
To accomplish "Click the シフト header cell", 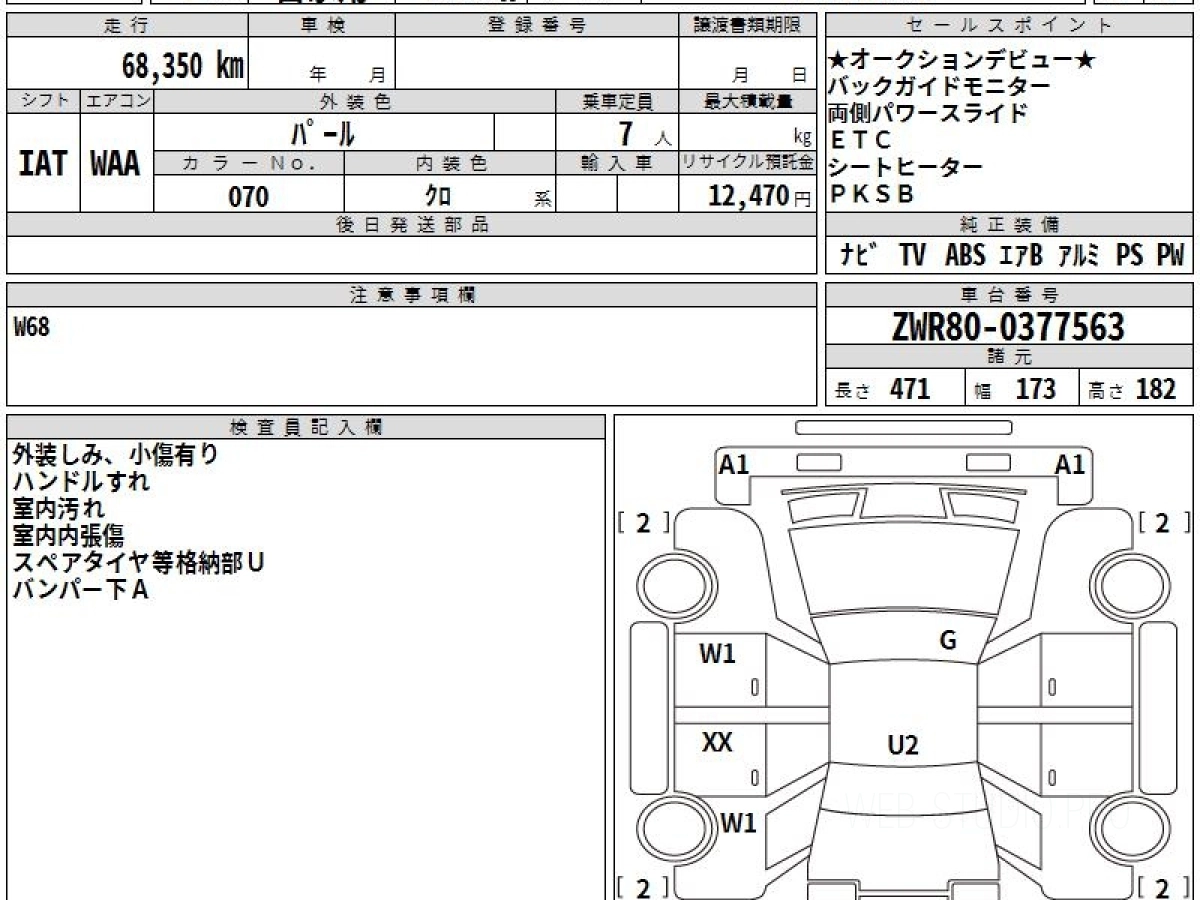I will pos(43,101).
